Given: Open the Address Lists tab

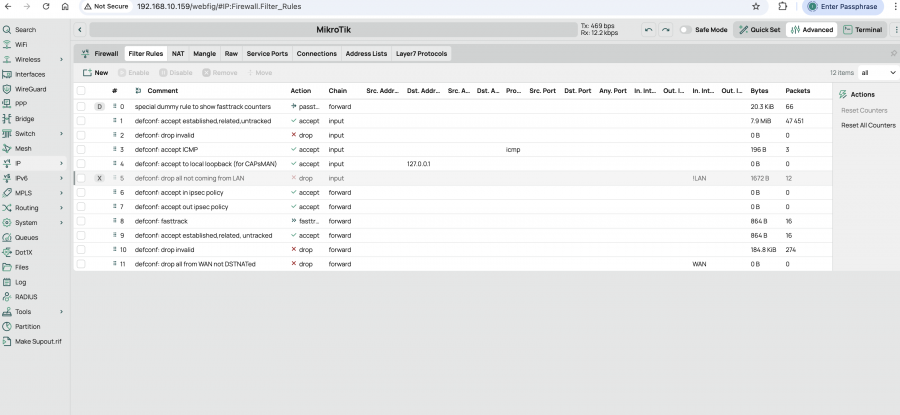Looking at the screenshot, I should click(x=366, y=53).
